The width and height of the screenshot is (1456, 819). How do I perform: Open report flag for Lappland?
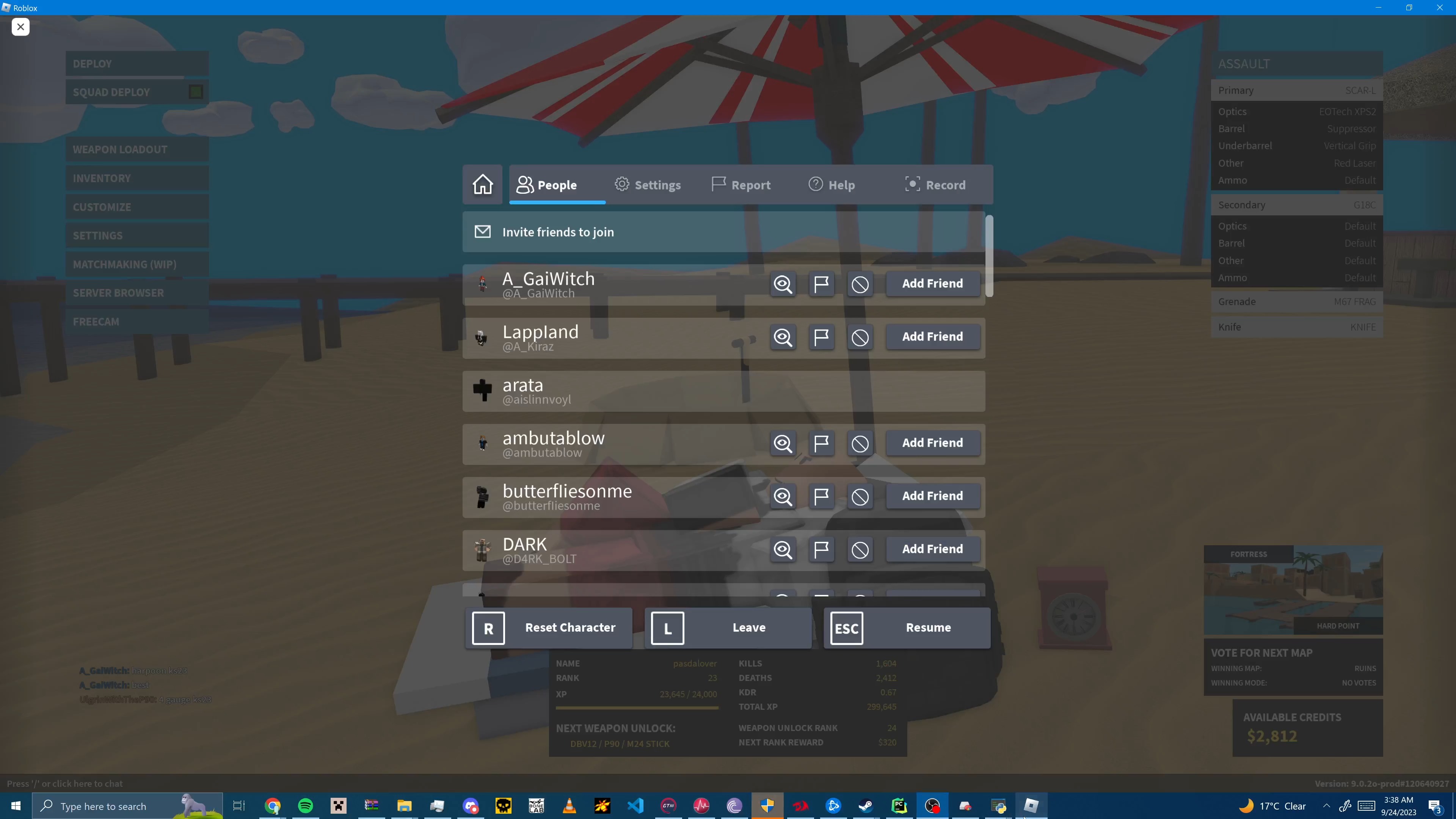tap(821, 337)
